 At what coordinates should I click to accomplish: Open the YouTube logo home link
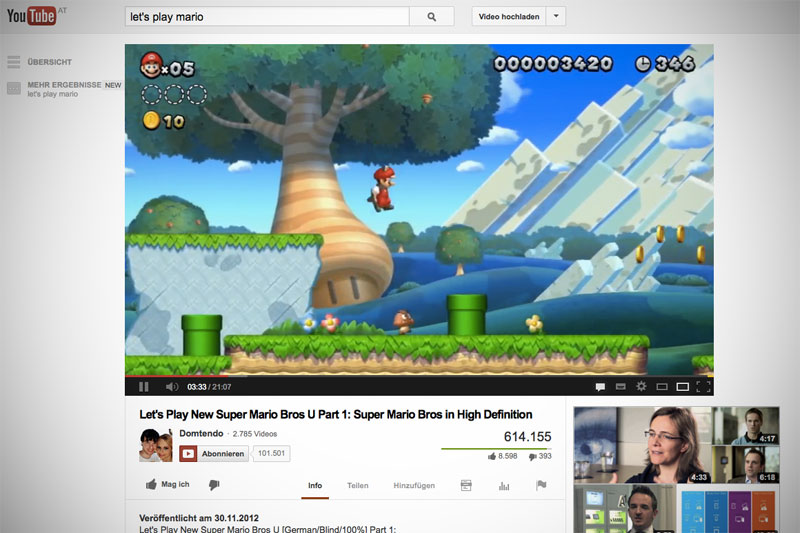pos(31,16)
